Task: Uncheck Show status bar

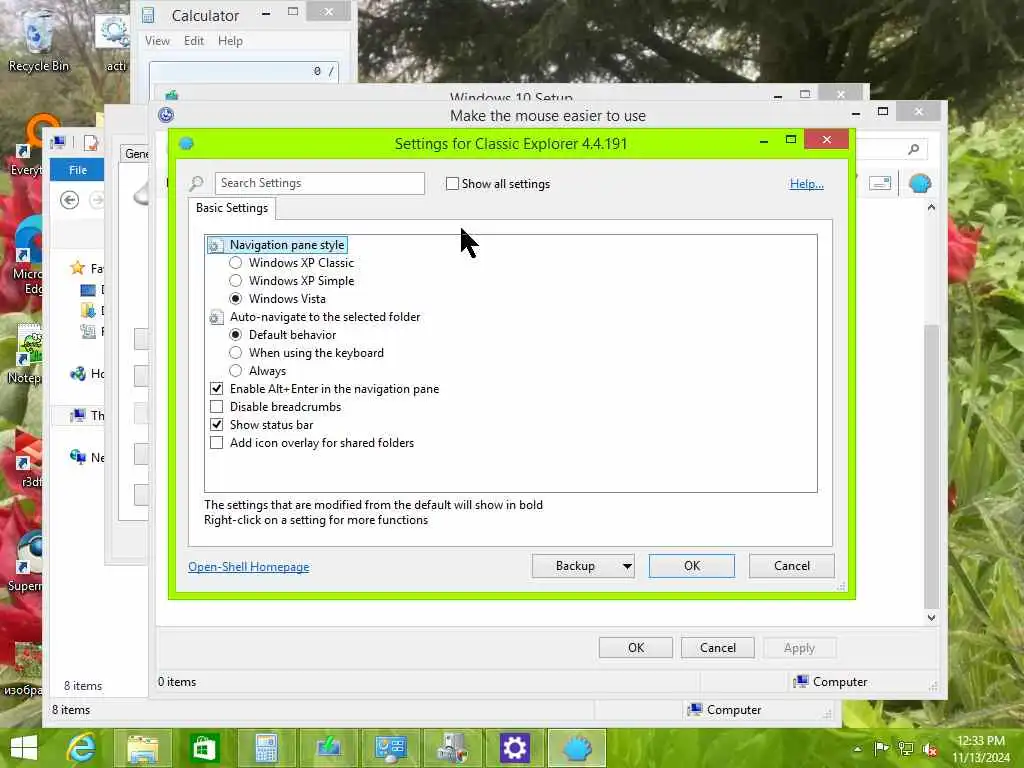Action: (x=216, y=424)
